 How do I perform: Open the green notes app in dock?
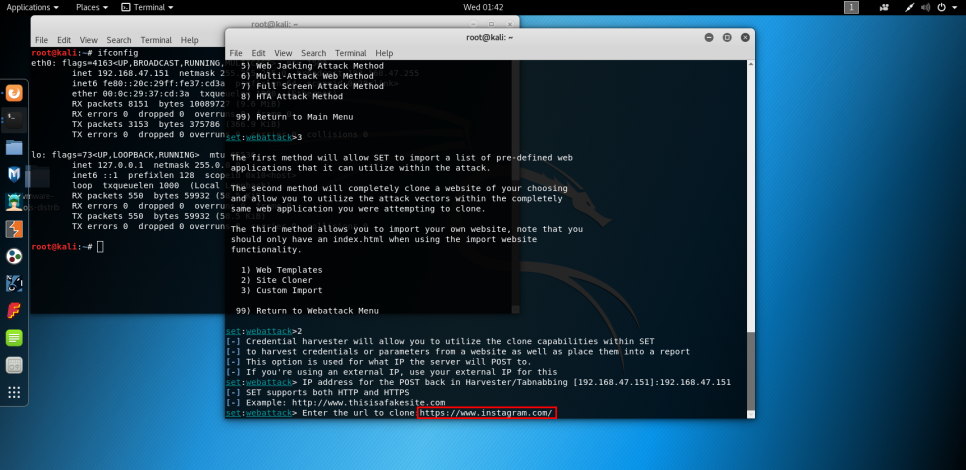[14, 338]
